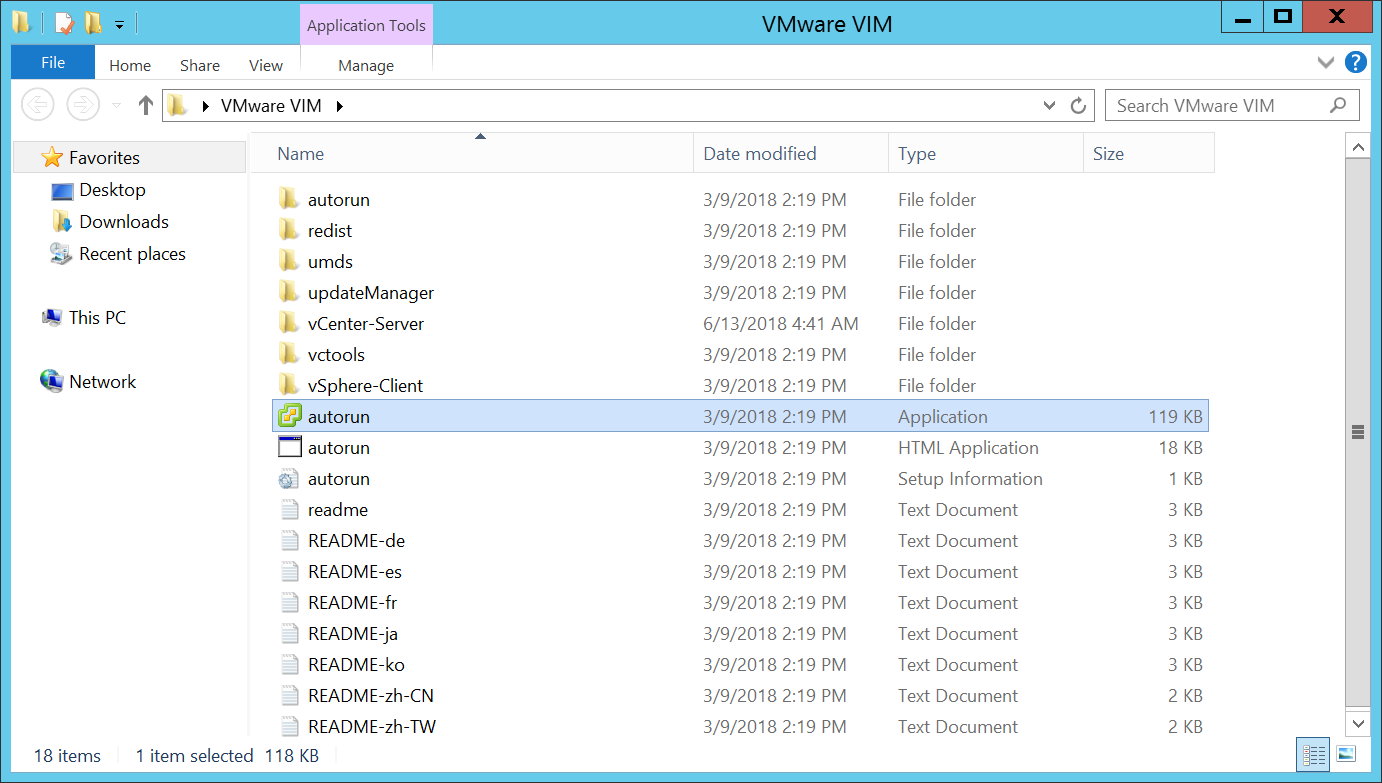Click the VMware autorun application icon
Image resolution: width=1382 pixels, height=783 pixels.
pos(289,416)
